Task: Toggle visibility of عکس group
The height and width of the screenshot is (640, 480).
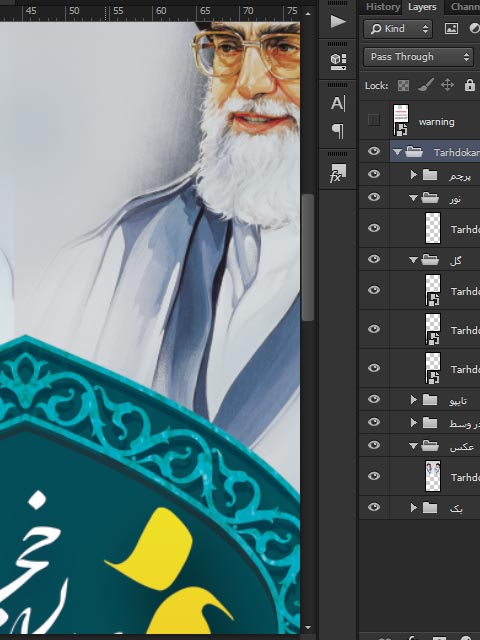Action: click(373, 445)
